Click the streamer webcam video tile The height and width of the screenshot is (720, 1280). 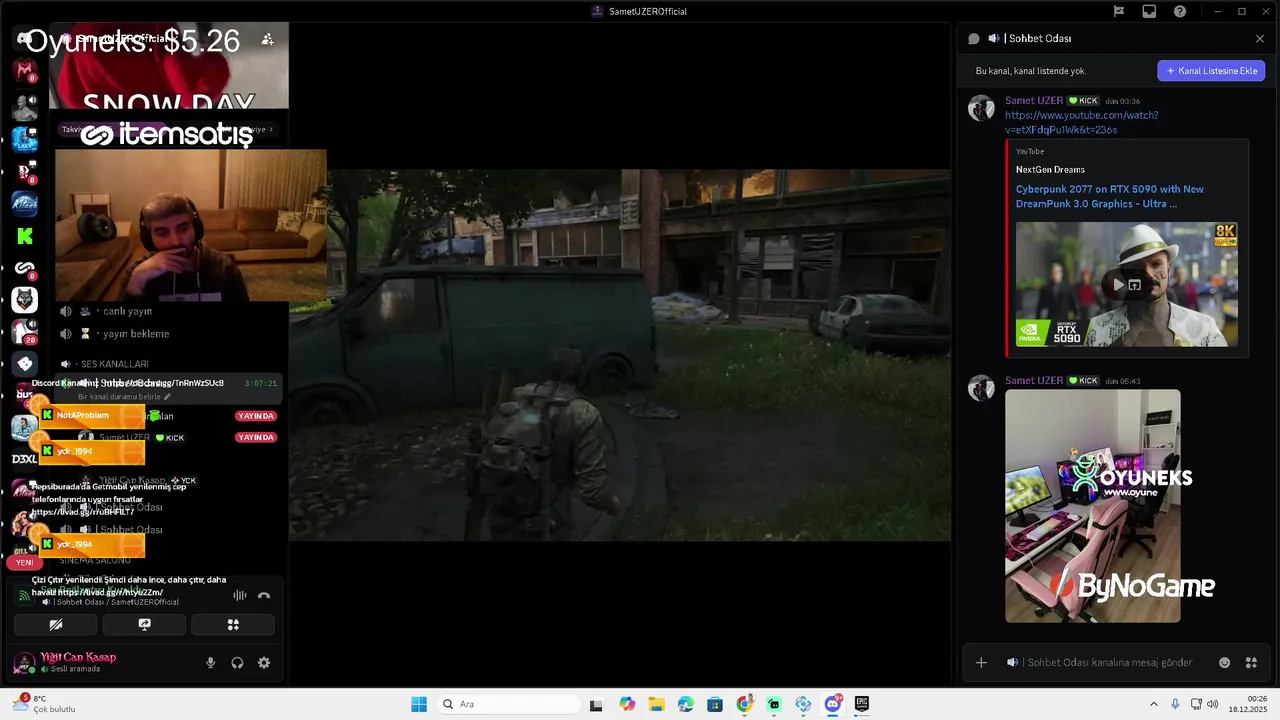pos(190,225)
